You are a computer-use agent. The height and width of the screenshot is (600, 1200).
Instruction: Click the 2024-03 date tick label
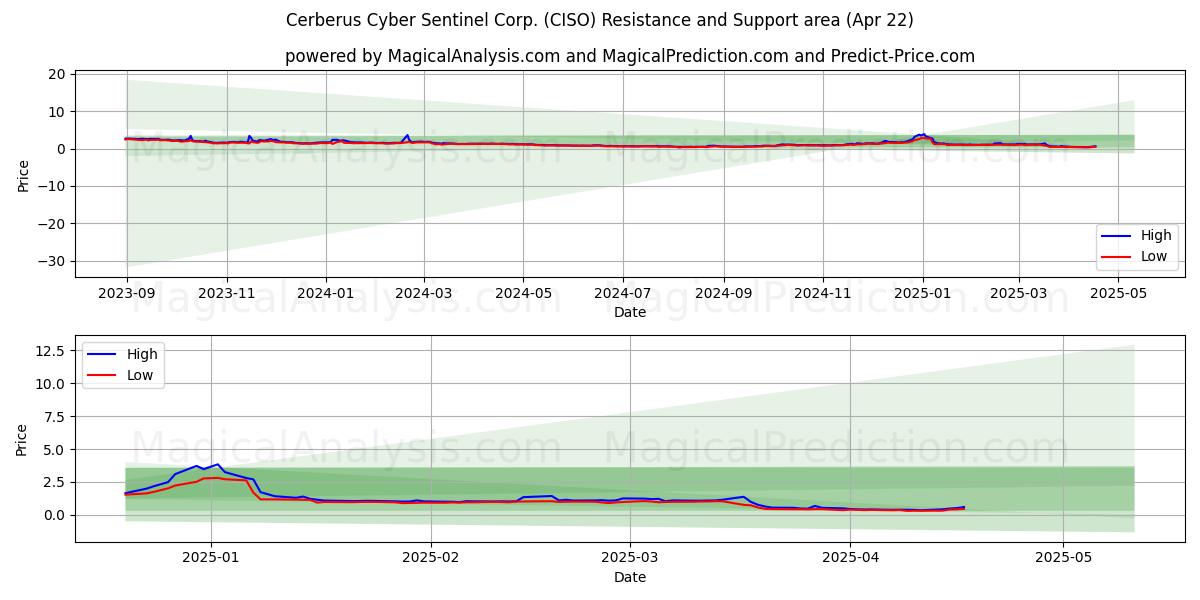(424, 295)
